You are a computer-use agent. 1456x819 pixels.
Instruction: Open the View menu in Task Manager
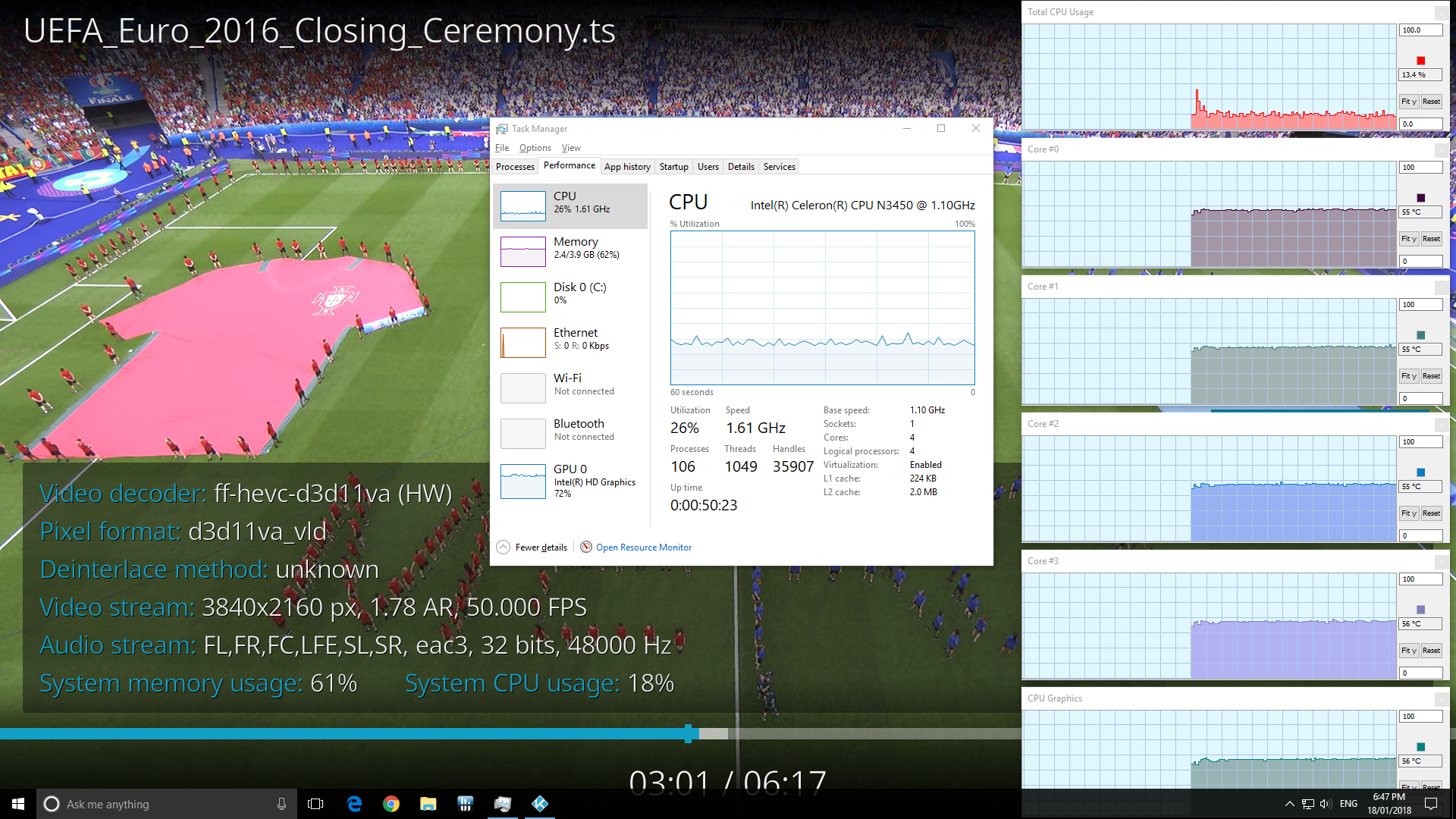571,148
